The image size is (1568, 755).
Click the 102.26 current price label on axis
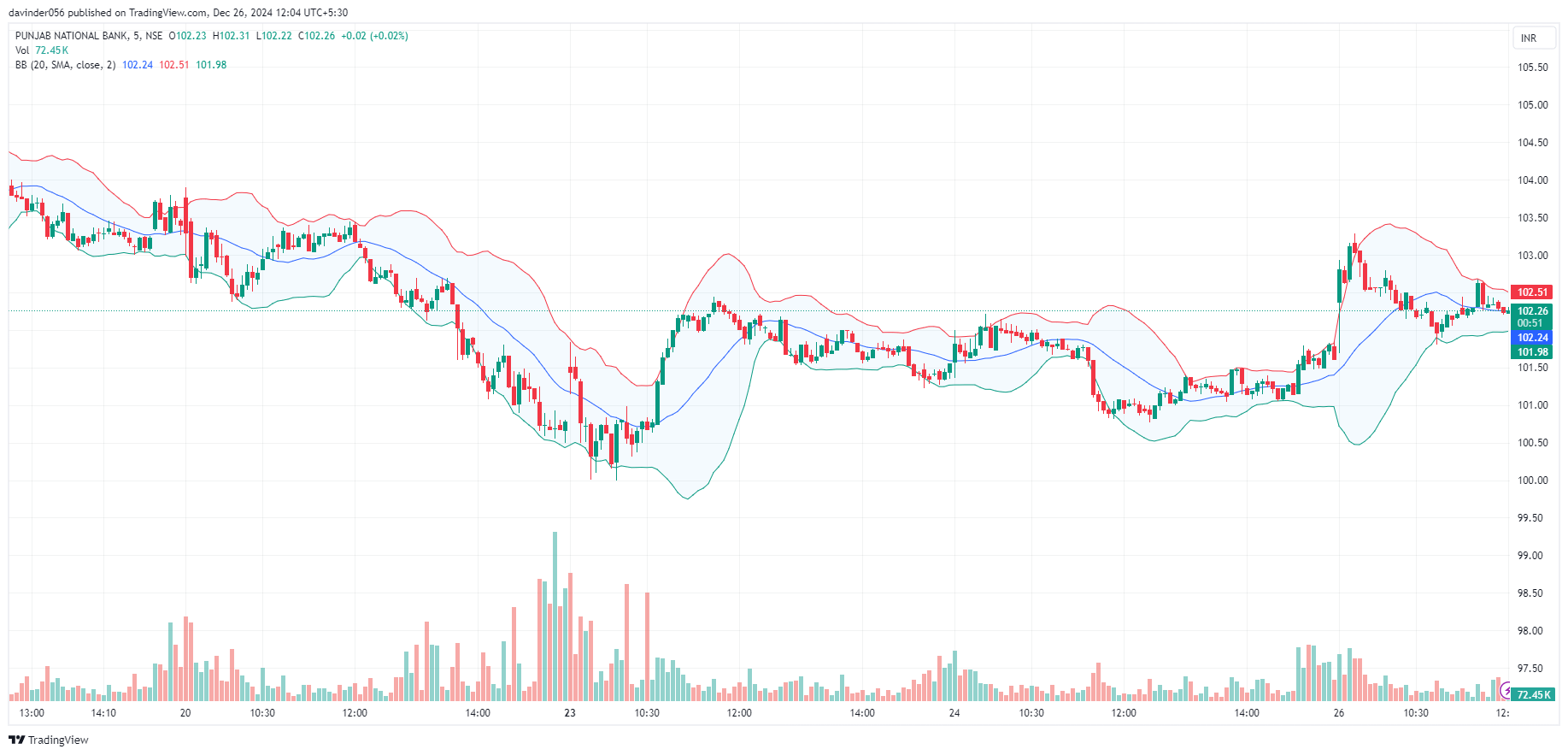[1532, 311]
